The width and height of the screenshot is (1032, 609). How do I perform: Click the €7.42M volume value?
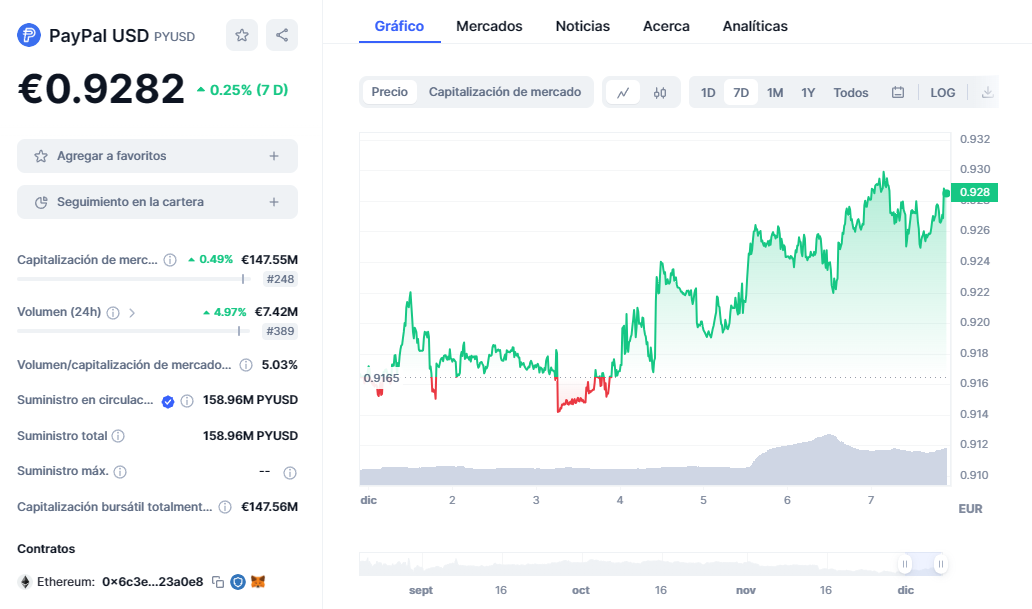pyautogui.click(x=276, y=312)
